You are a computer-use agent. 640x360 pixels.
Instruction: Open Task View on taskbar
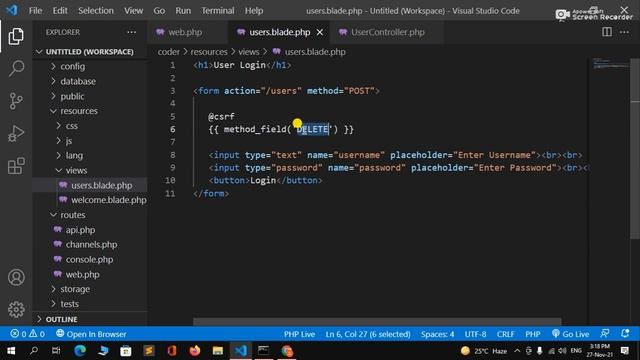pyautogui.click(x=56, y=351)
